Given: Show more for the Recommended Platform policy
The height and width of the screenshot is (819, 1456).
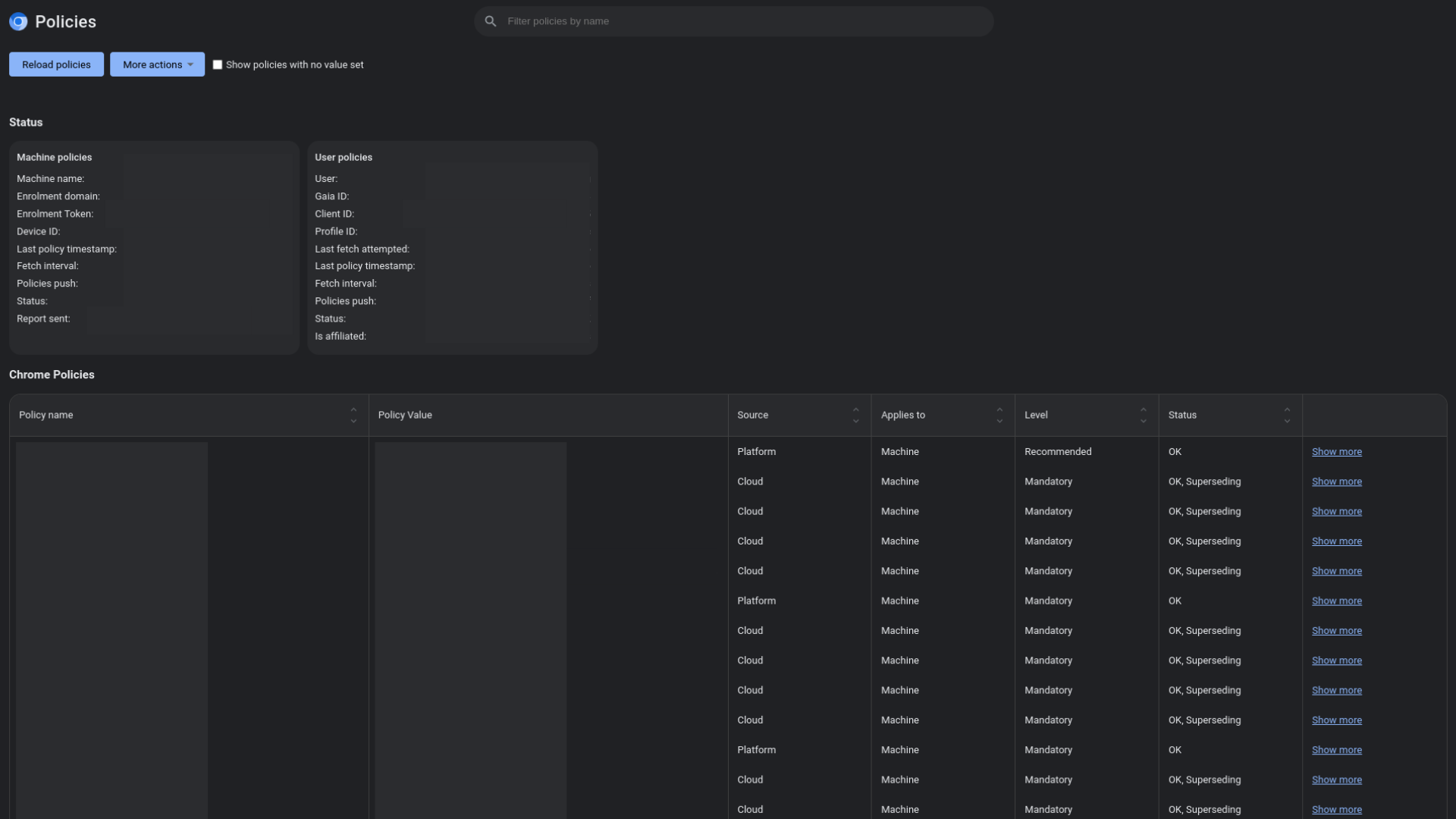Looking at the screenshot, I should point(1337,451).
